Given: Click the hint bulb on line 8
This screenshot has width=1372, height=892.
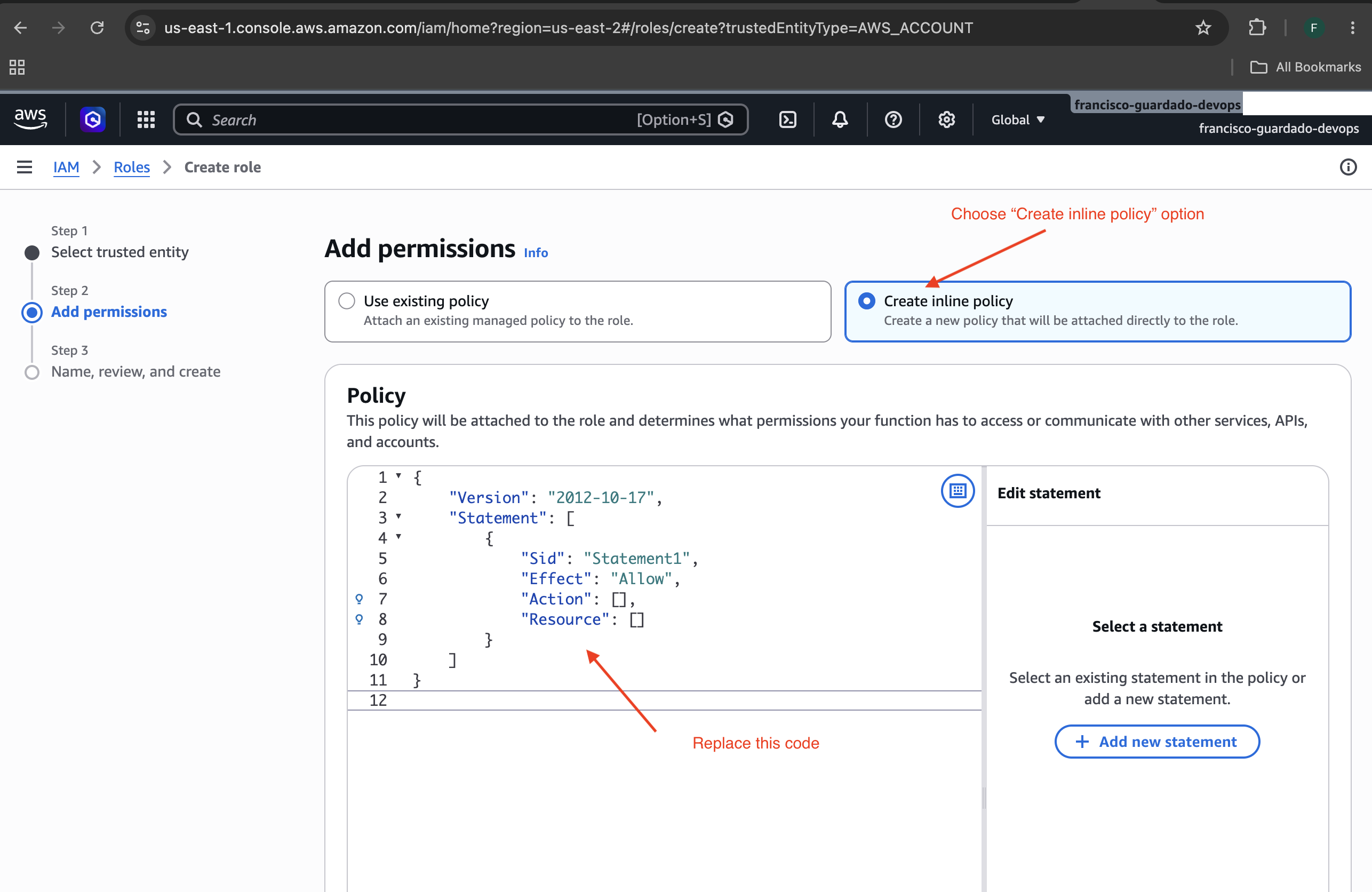Looking at the screenshot, I should 358,619.
